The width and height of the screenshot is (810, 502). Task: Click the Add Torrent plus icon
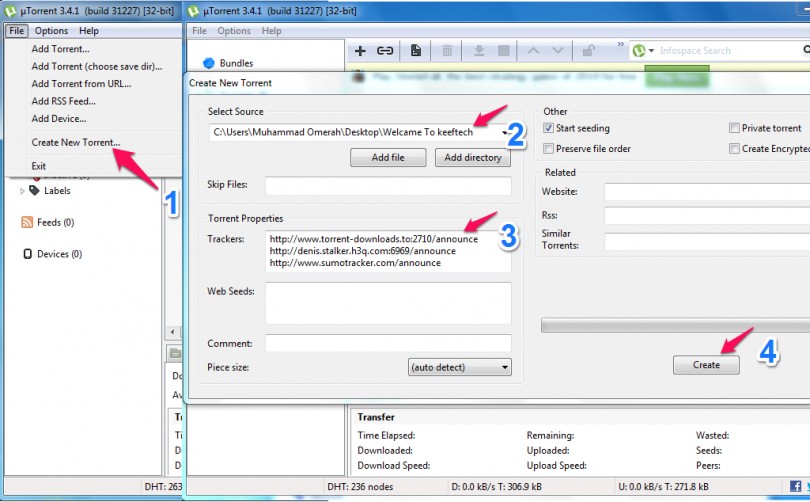tap(360, 51)
